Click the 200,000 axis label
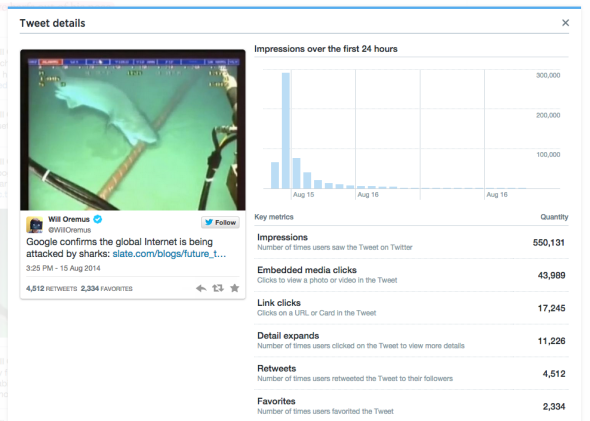The image size is (590, 421). 548,115
